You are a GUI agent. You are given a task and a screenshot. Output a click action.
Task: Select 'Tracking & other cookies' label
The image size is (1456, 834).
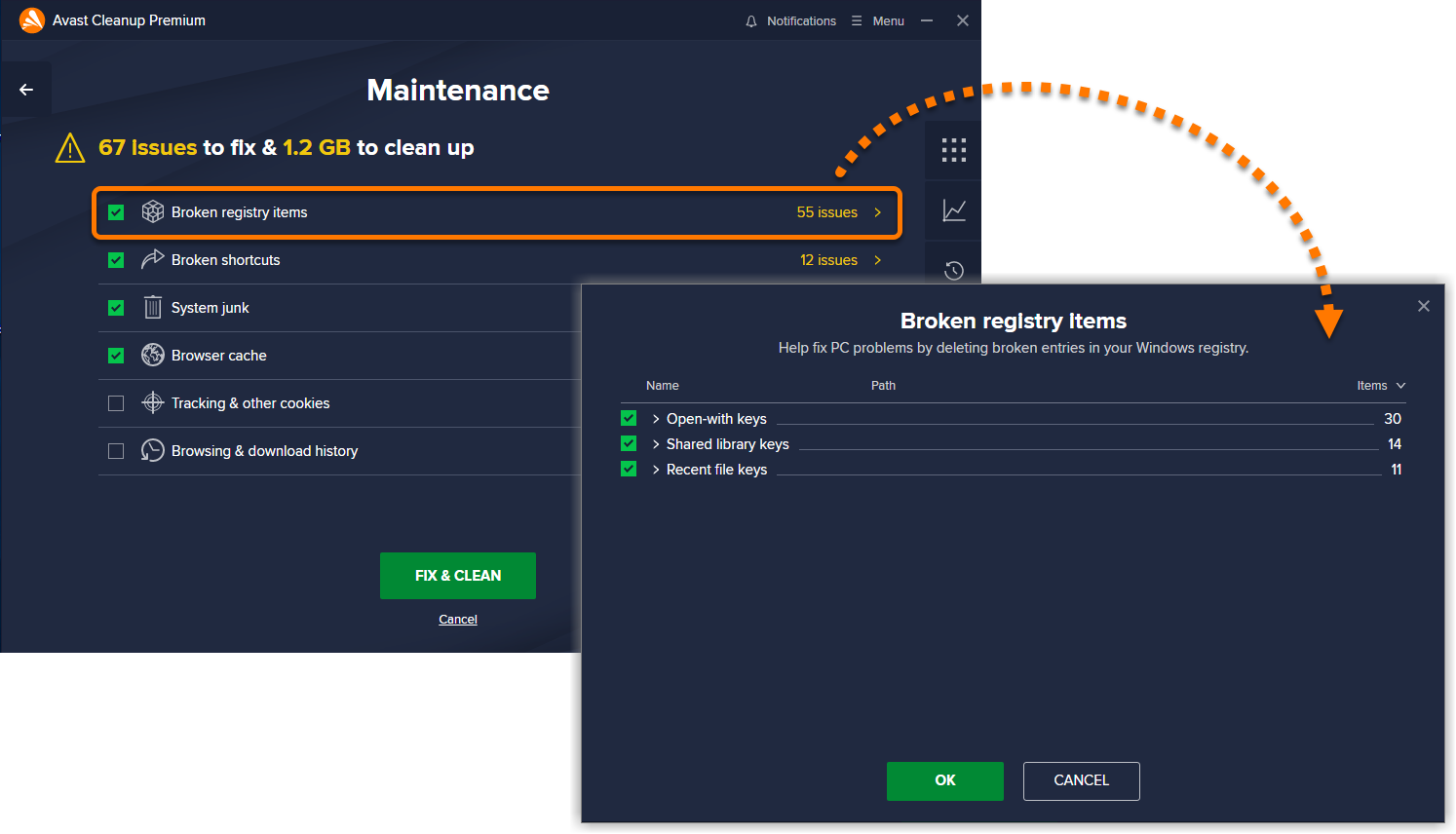point(250,403)
